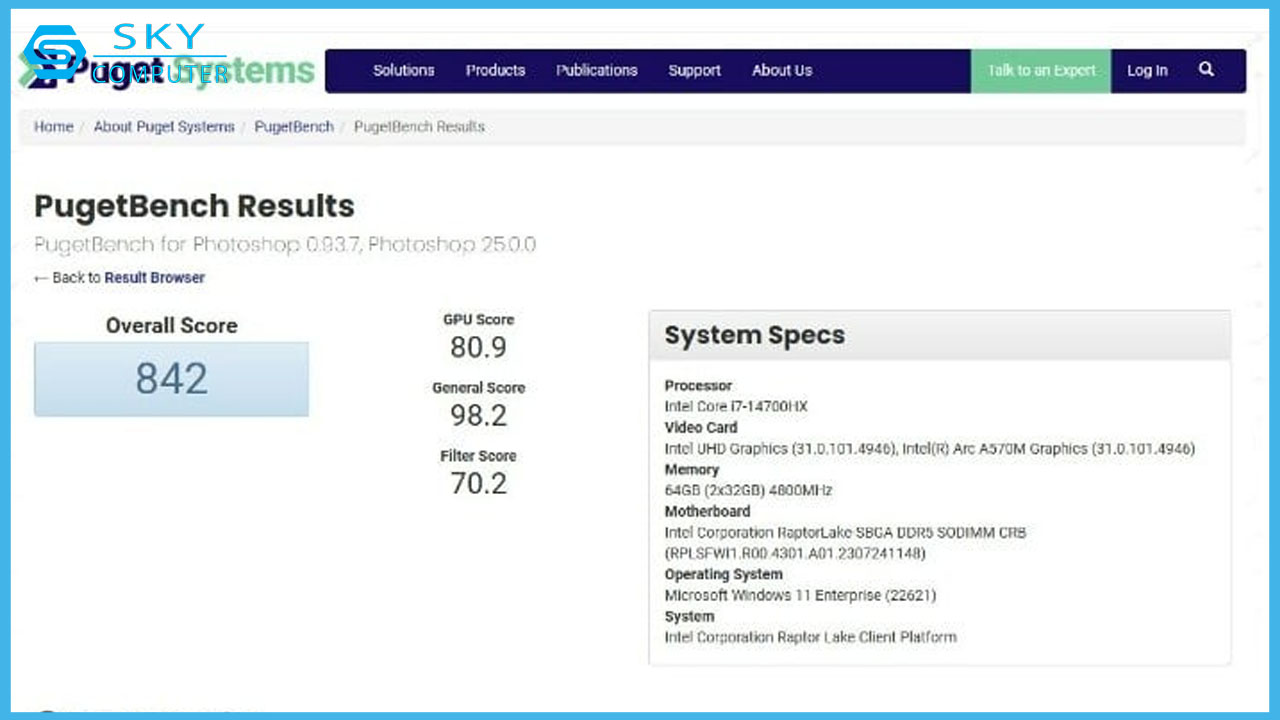Click Raptor Lake Client Platform text
Image resolution: width=1280 pixels, height=720 pixels.
tap(810, 637)
